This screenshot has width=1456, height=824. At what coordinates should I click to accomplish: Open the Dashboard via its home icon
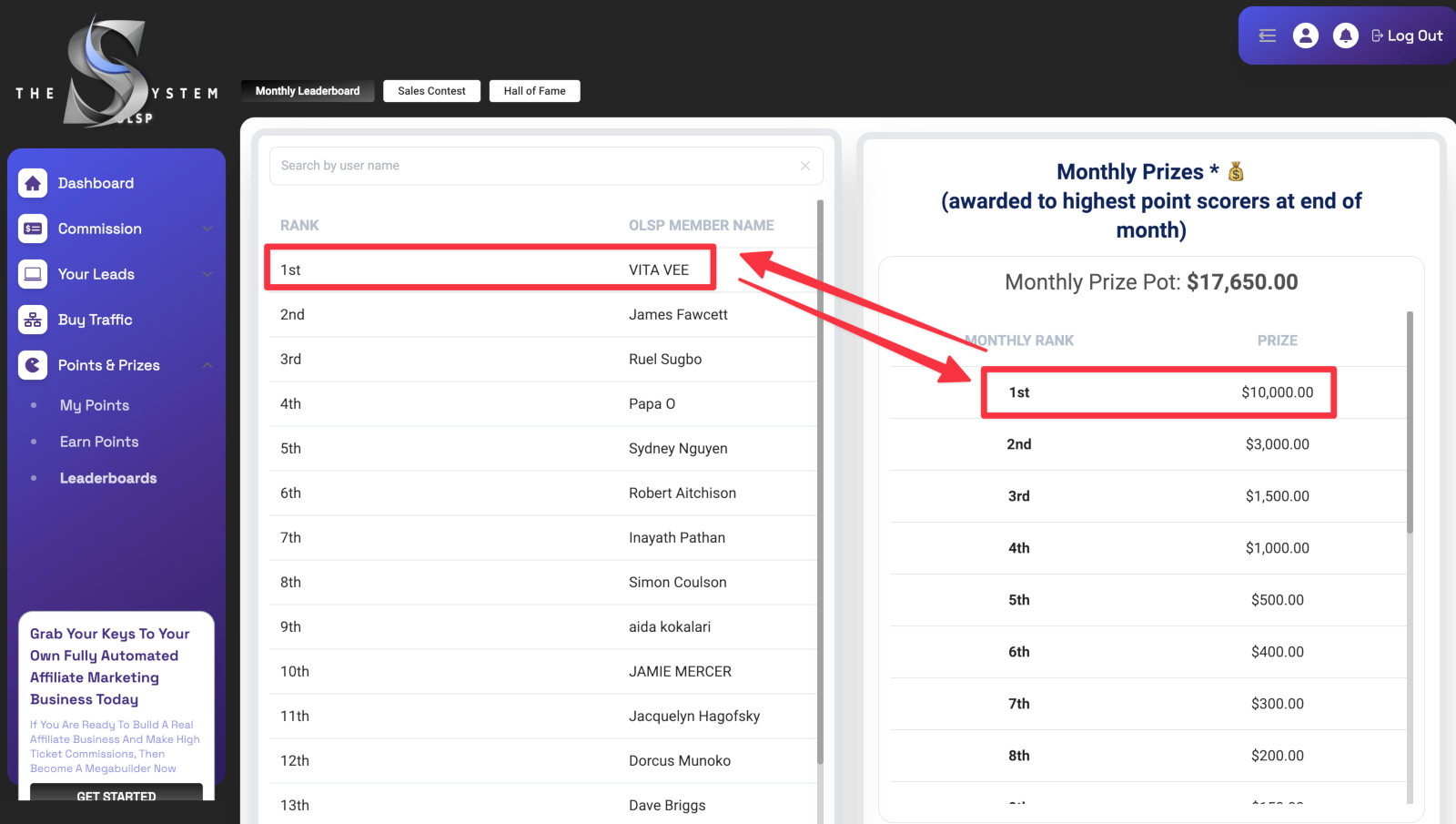(x=33, y=182)
